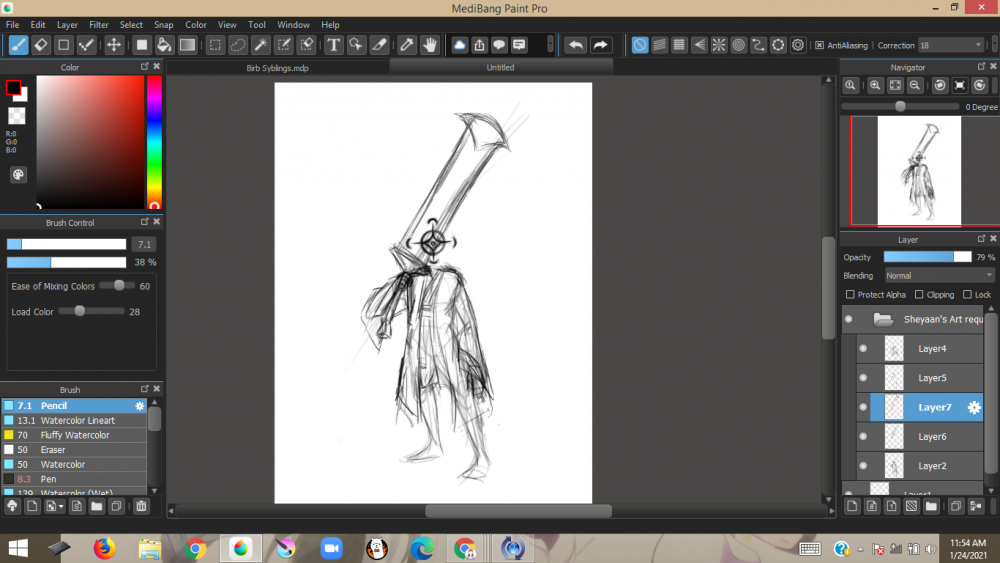This screenshot has height=563, width=1000.
Task: Open the Snap menu
Action: (x=163, y=25)
